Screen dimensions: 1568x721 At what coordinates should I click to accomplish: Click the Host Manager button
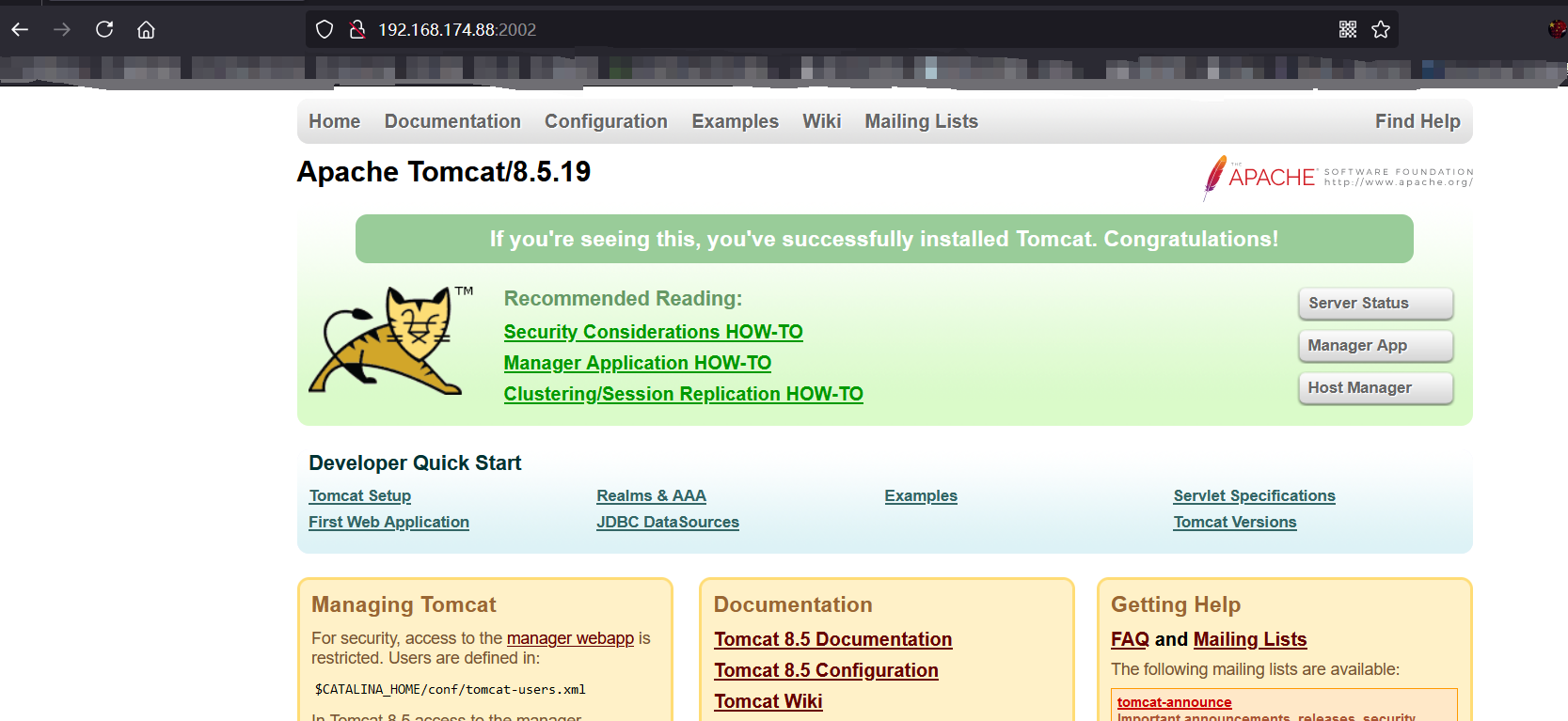[1375, 387]
